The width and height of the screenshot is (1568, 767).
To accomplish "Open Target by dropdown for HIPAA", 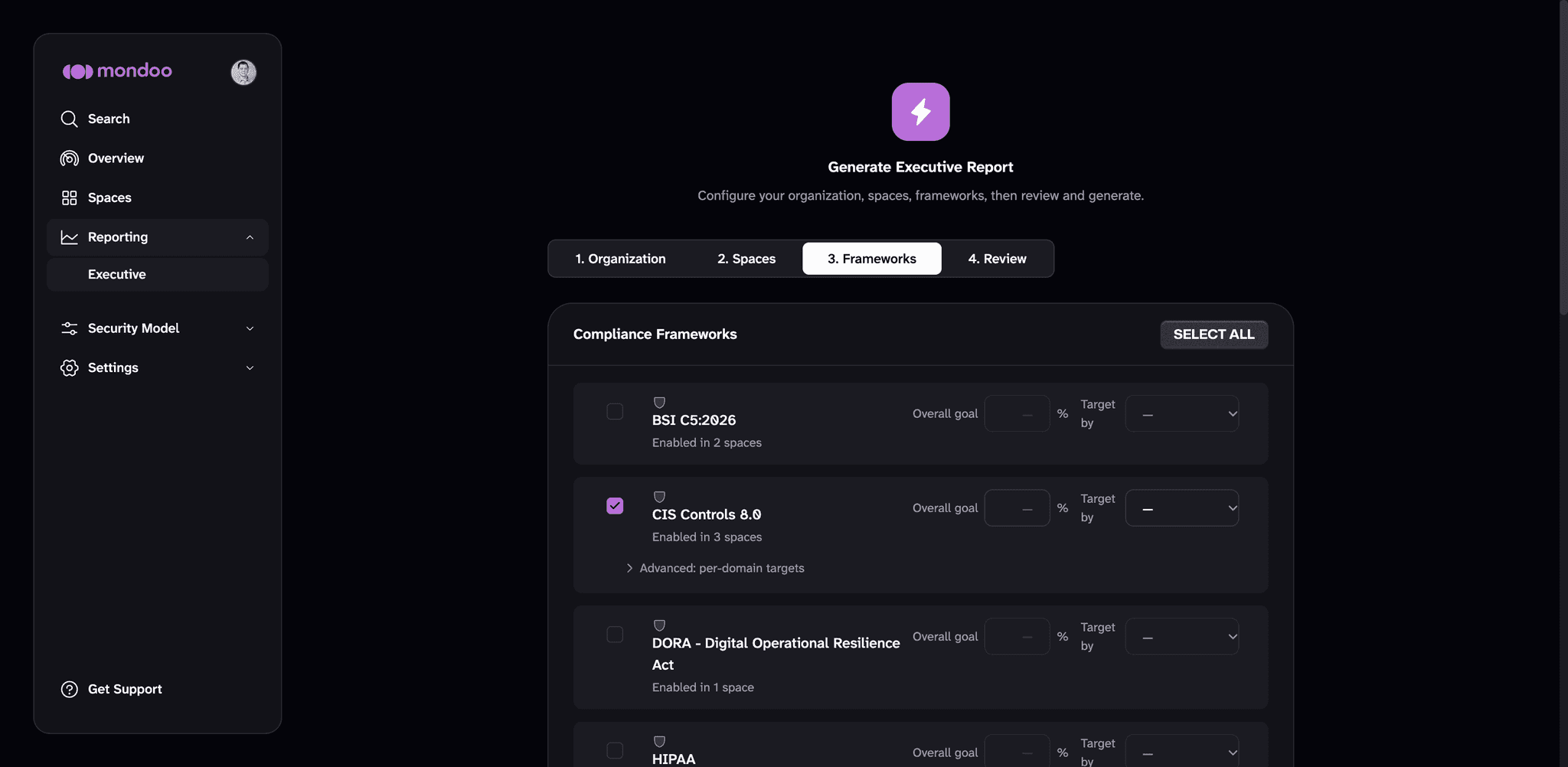I will coord(1182,751).
